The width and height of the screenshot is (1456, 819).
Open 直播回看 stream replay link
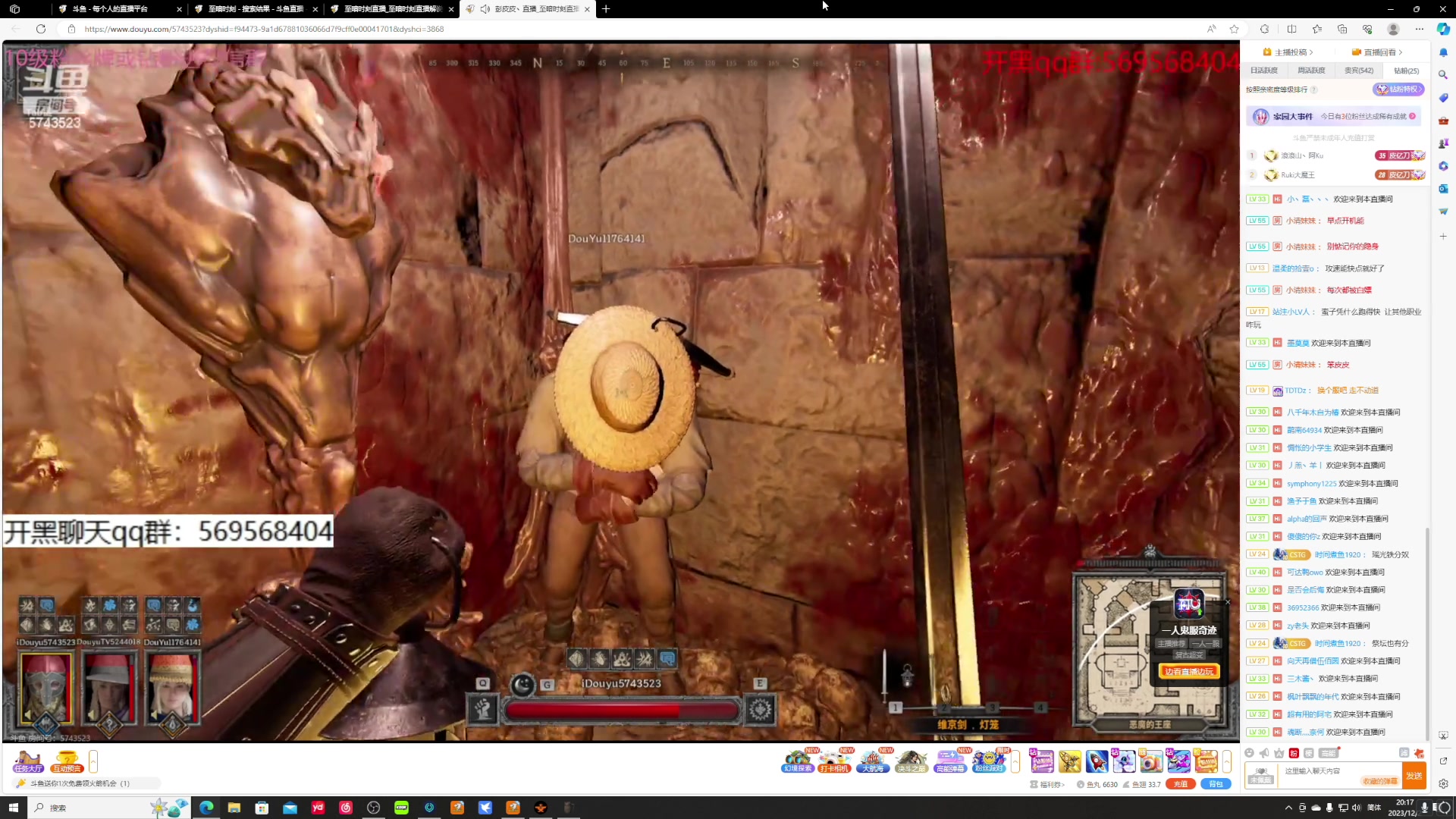click(x=1377, y=52)
